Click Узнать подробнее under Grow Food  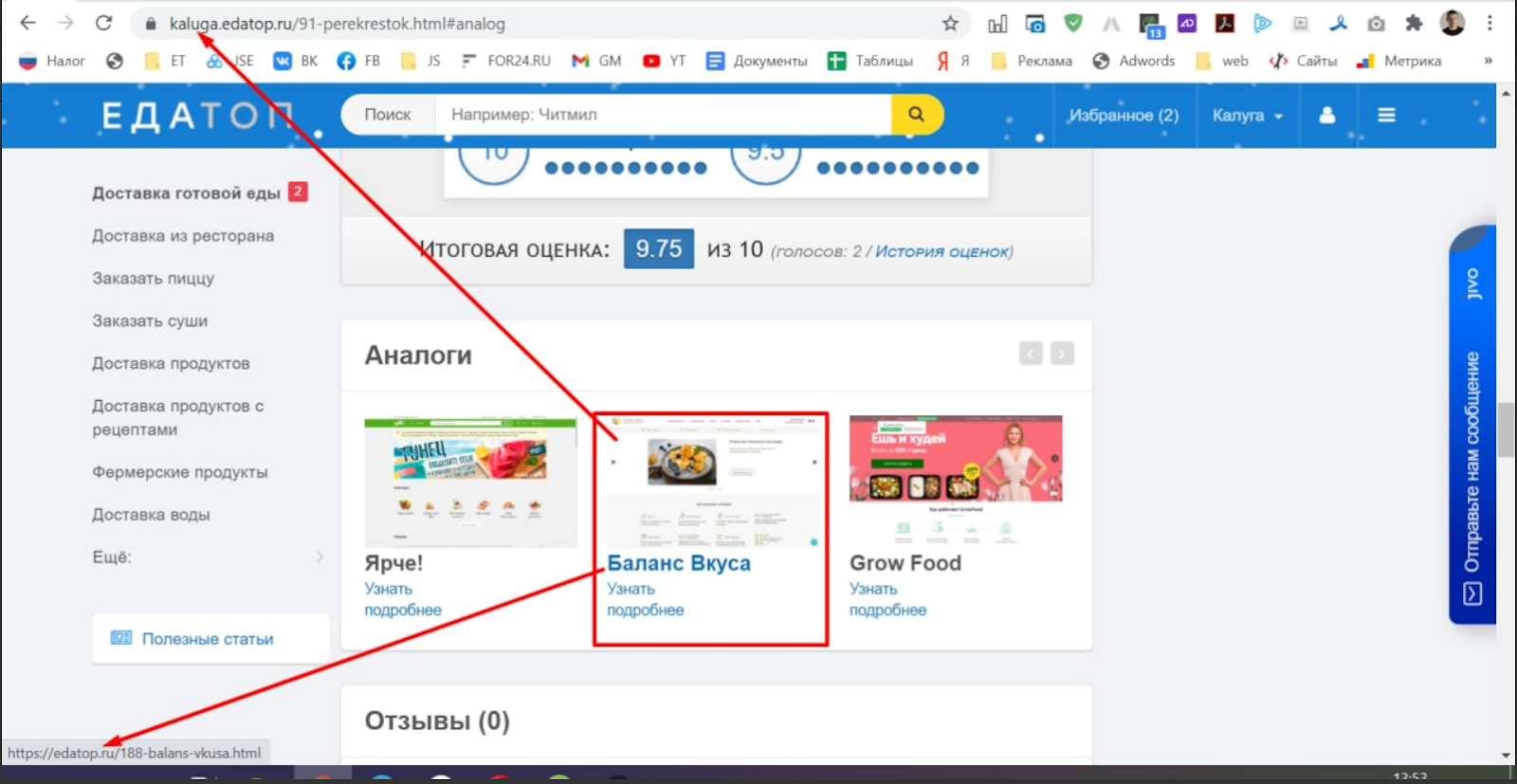point(888,600)
